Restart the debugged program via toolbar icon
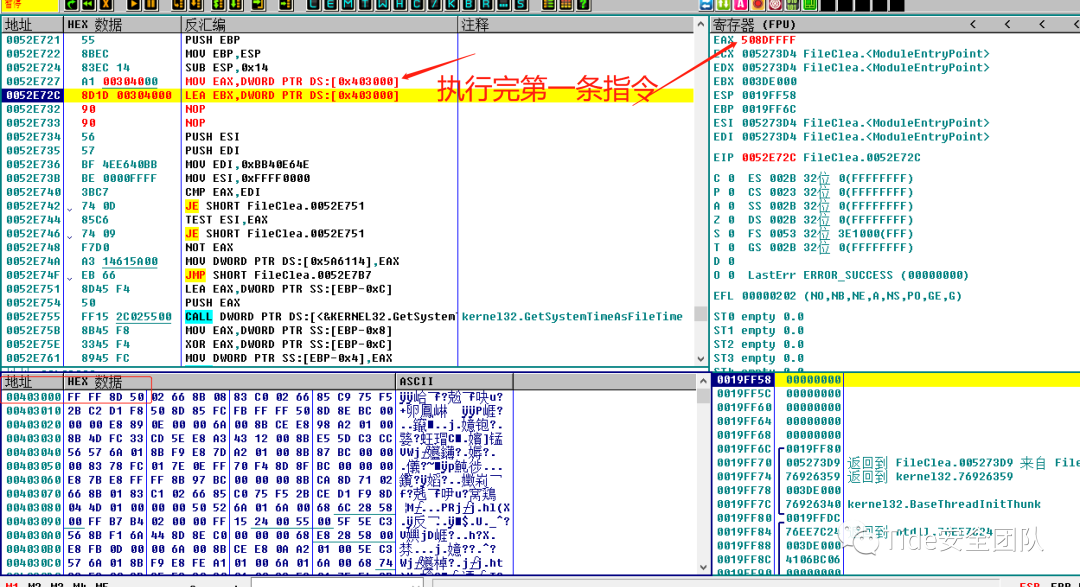Viewport: 1080px width, 587px height. tap(72, 5)
